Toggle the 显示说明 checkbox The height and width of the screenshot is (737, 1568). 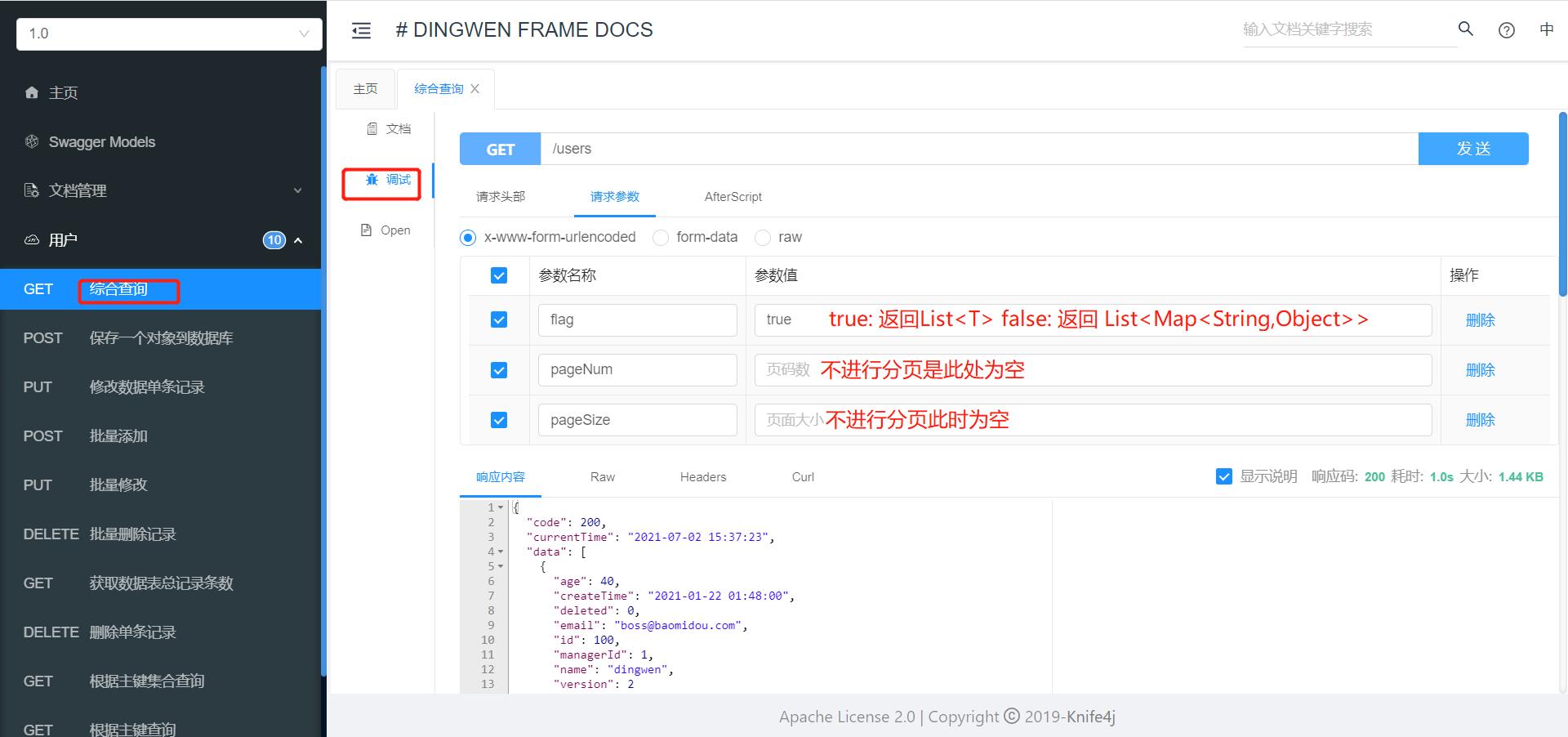coord(1224,476)
